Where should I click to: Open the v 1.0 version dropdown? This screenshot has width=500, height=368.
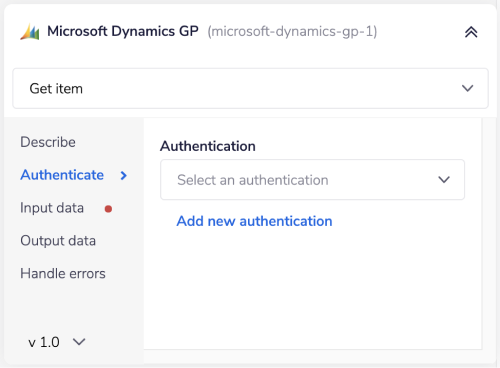coord(57,342)
